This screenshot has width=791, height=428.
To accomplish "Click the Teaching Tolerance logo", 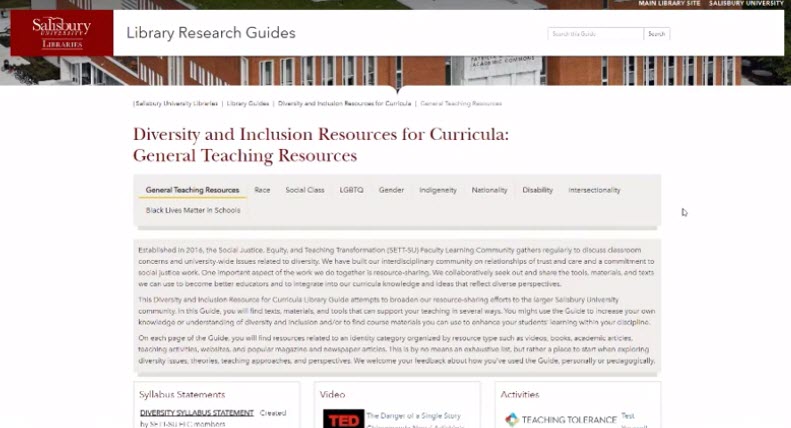I will (560, 419).
